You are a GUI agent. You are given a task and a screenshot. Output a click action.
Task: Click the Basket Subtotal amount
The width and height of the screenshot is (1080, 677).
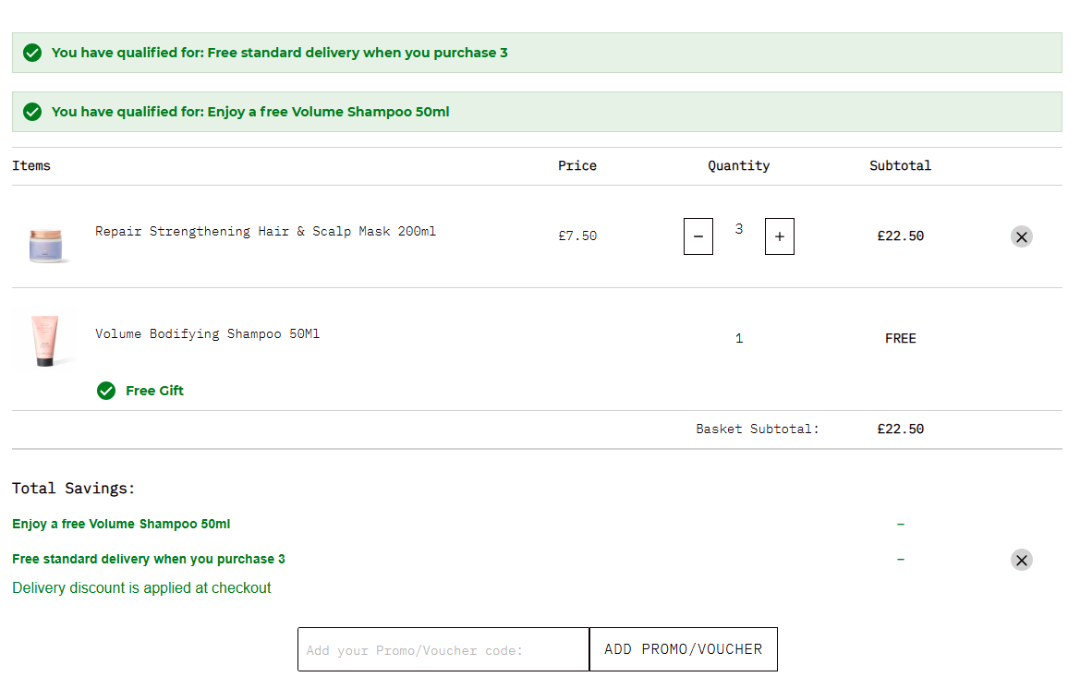click(x=900, y=429)
